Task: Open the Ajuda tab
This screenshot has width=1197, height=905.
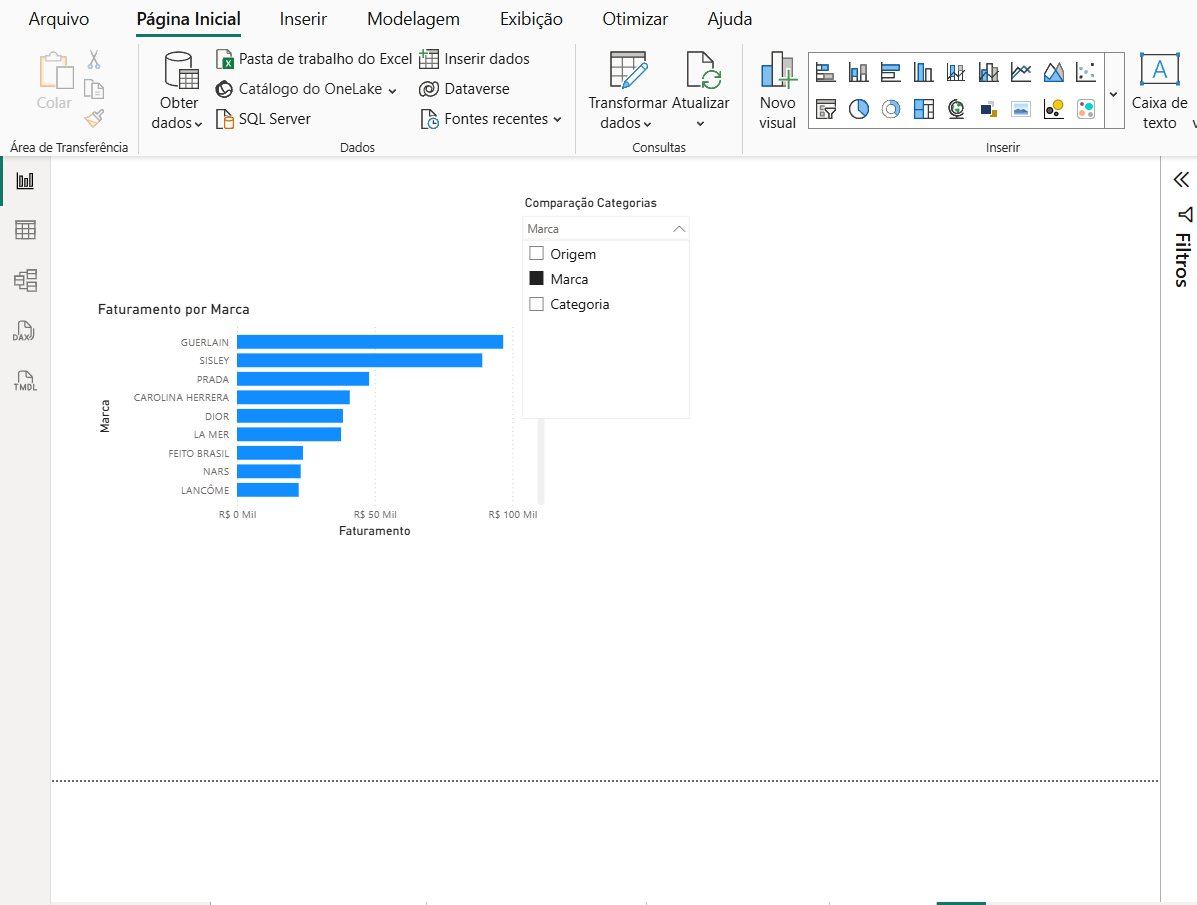Action: [x=730, y=19]
